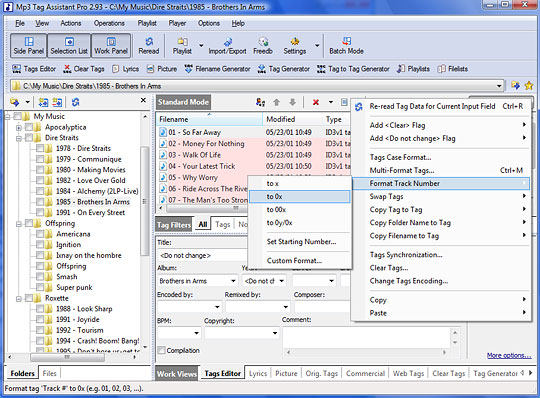This screenshot has width=540, height=398.
Task: Switch to Batch Mode
Action: coord(346,45)
